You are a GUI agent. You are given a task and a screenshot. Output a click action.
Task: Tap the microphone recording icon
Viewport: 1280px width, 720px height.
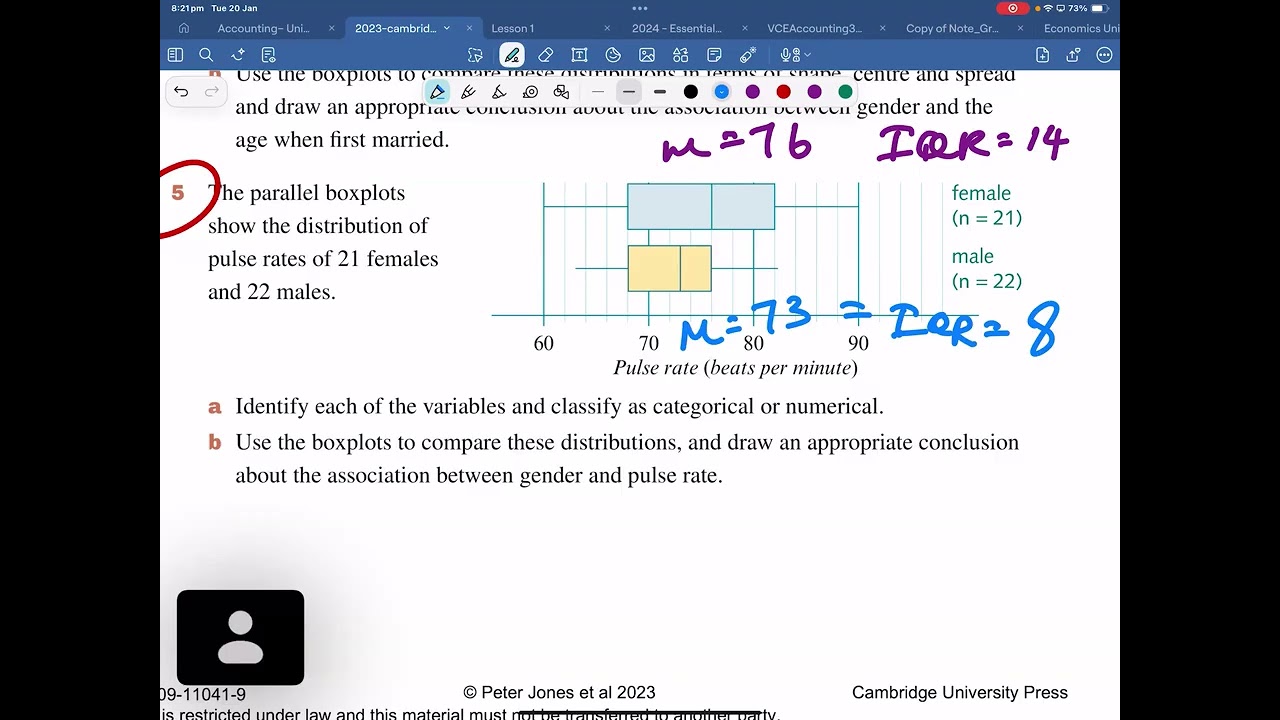(x=789, y=55)
